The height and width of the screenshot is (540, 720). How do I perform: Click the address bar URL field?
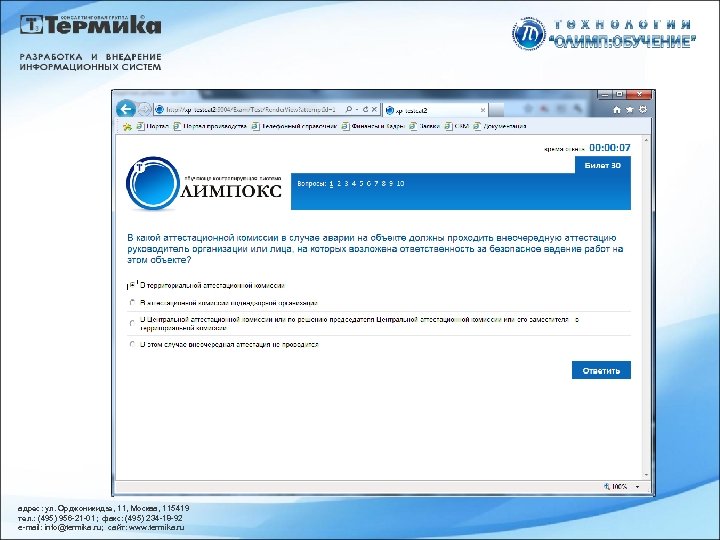[x=250, y=110]
